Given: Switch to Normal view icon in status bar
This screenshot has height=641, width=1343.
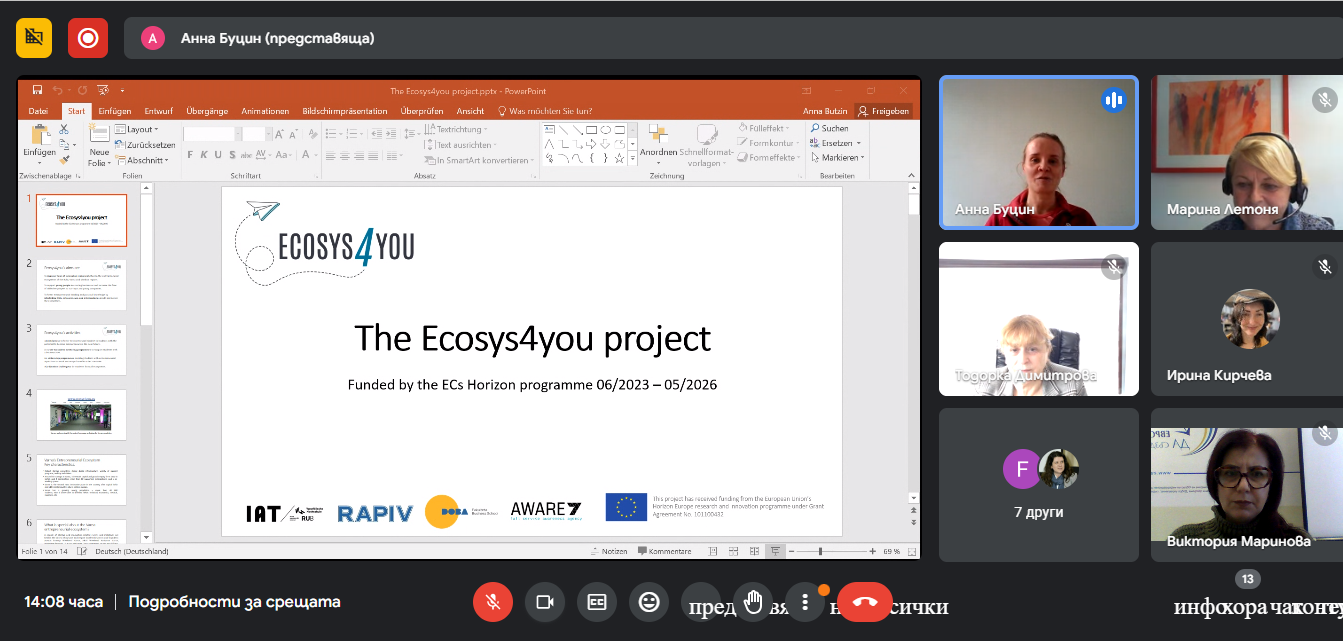Looking at the screenshot, I should click(x=713, y=551).
